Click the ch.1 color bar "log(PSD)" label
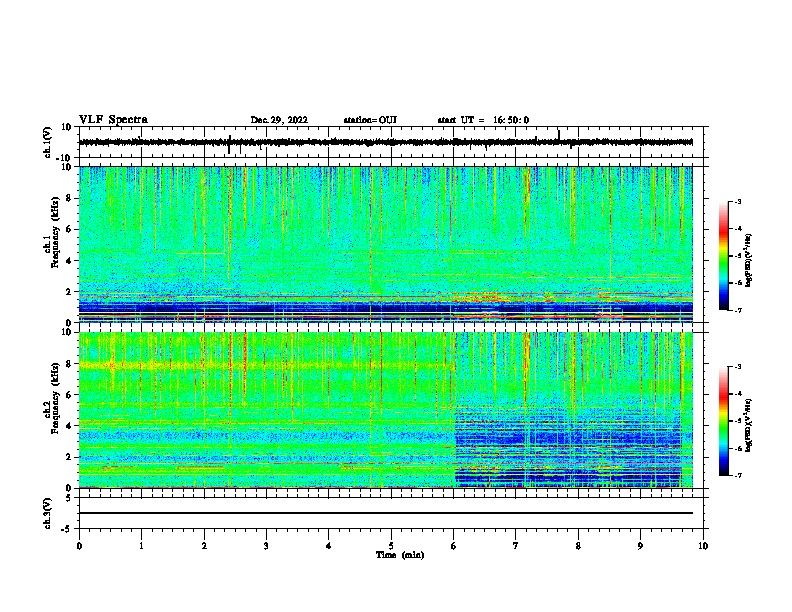 (748, 260)
